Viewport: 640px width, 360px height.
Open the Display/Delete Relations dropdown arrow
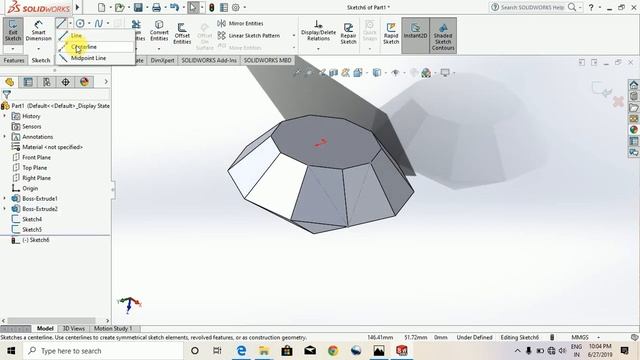click(318, 49)
